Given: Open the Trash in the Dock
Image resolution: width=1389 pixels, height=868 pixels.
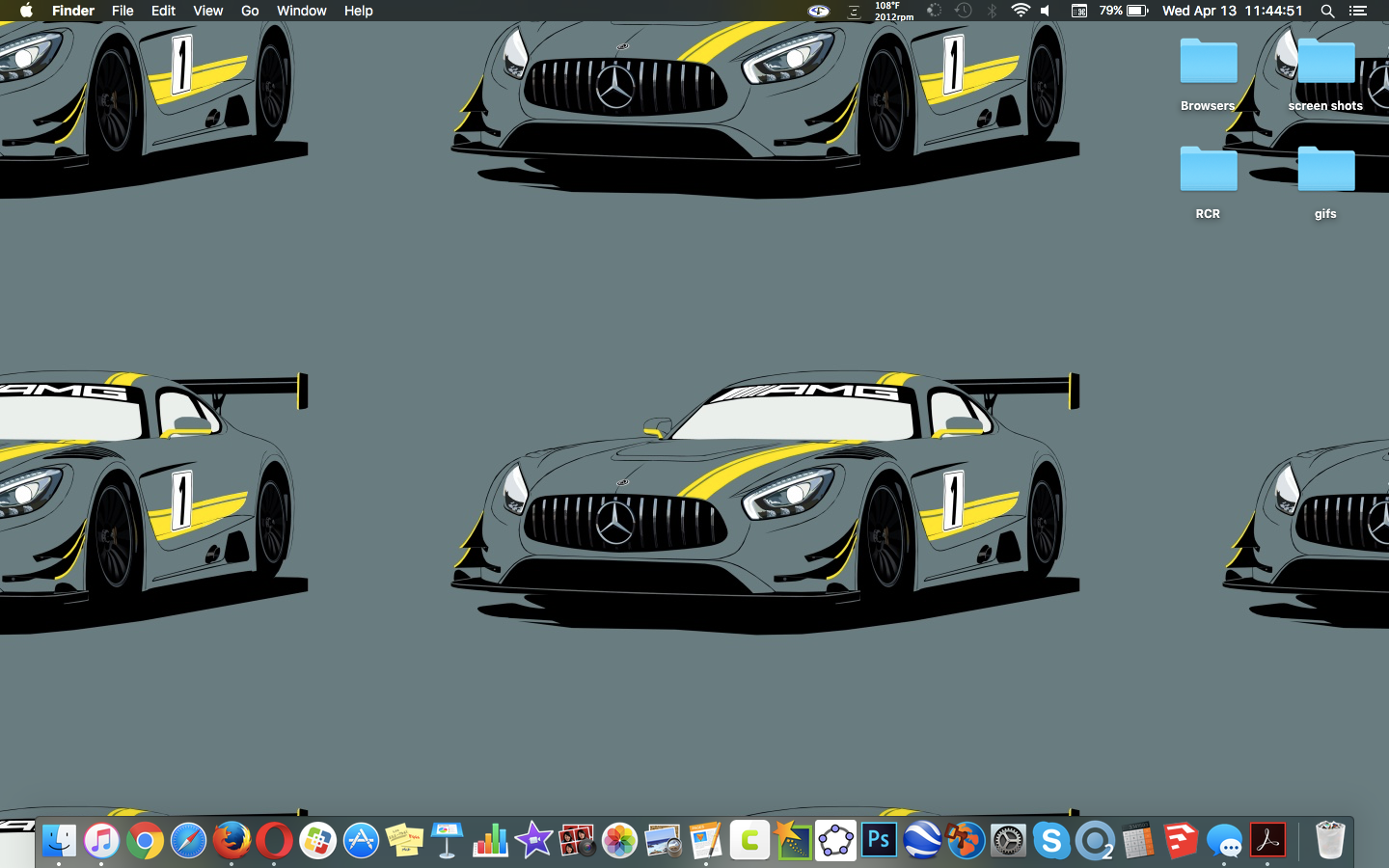Looking at the screenshot, I should [1329, 841].
